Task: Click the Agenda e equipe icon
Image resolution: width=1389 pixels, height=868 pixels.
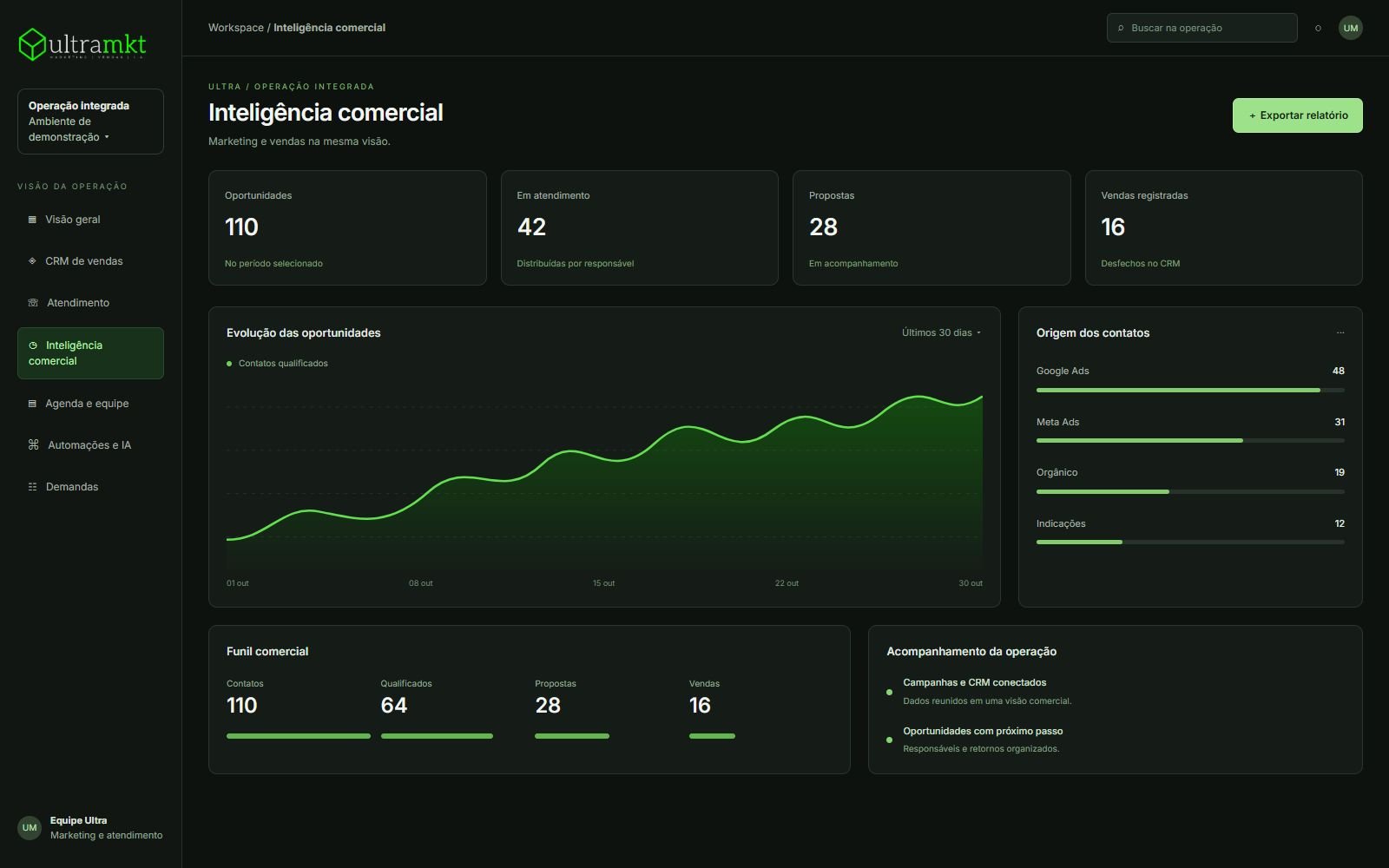Action: pyautogui.click(x=33, y=404)
